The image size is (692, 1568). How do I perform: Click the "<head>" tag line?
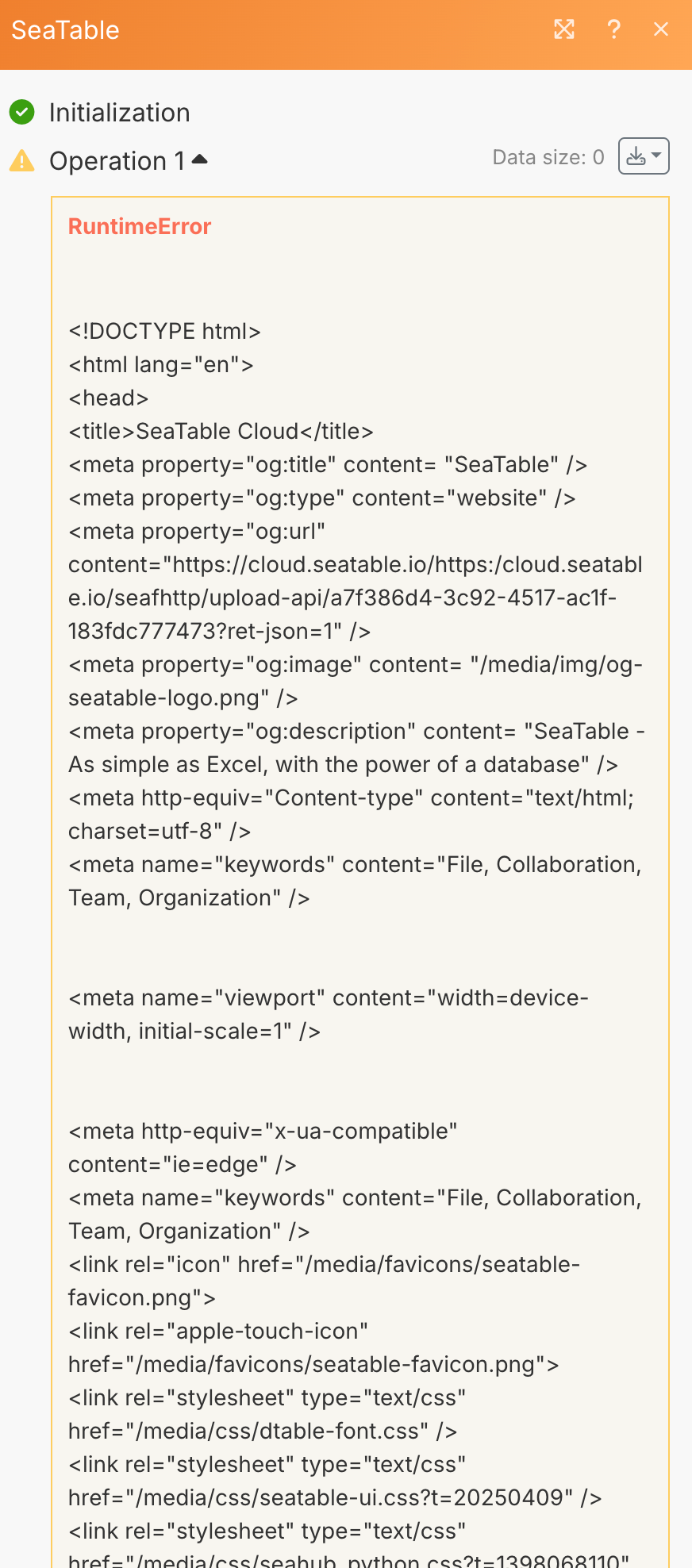pos(109,398)
